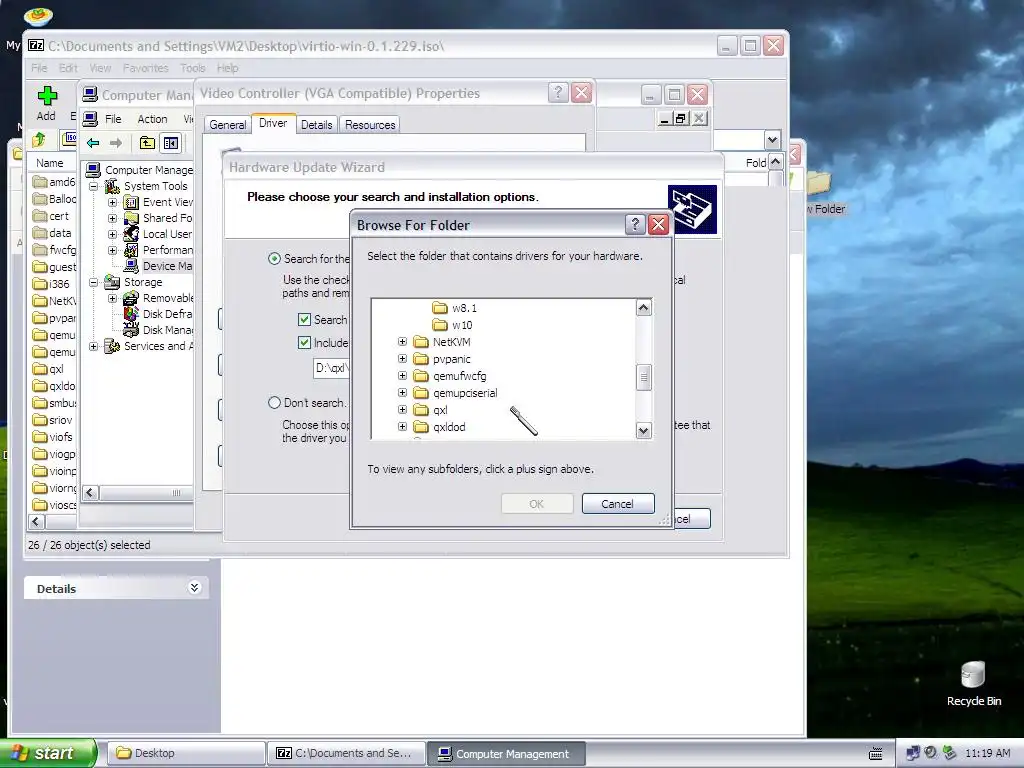Viewport: 1024px width, 768px height.
Task: Click the folder tree scroll-up arrow
Action: click(x=644, y=308)
